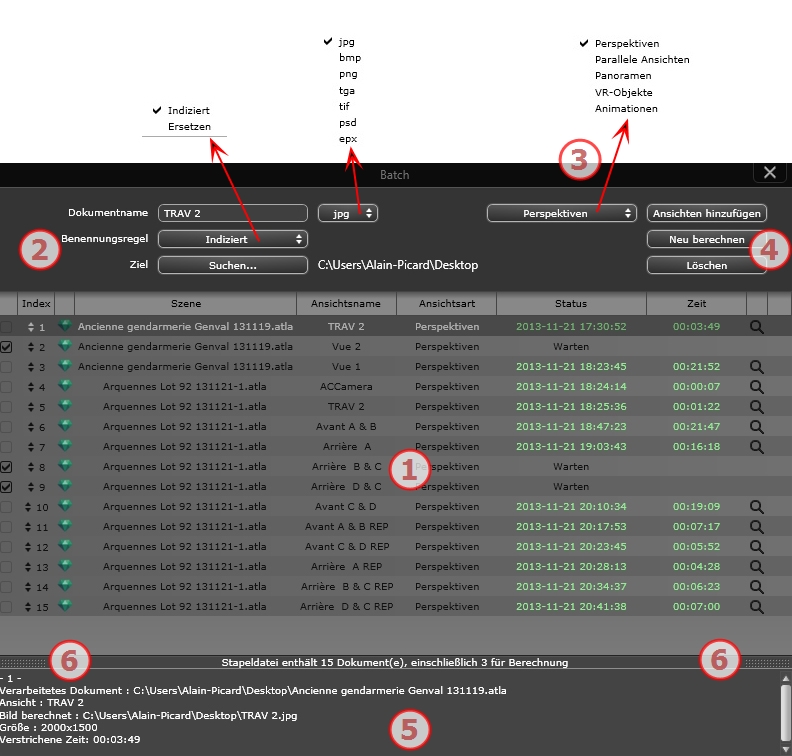Open the Perspektiven view type dropdown
This screenshot has width=792, height=756.
click(x=561, y=213)
